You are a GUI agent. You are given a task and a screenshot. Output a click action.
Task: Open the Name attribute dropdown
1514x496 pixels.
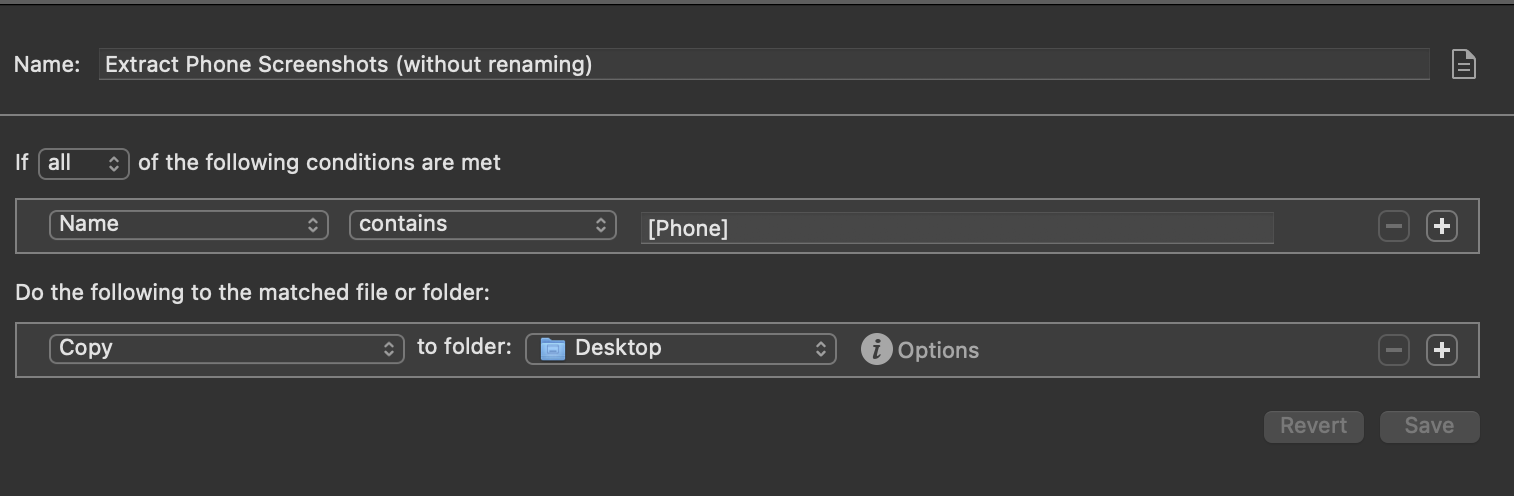pyautogui.click(x=189, y=224)
